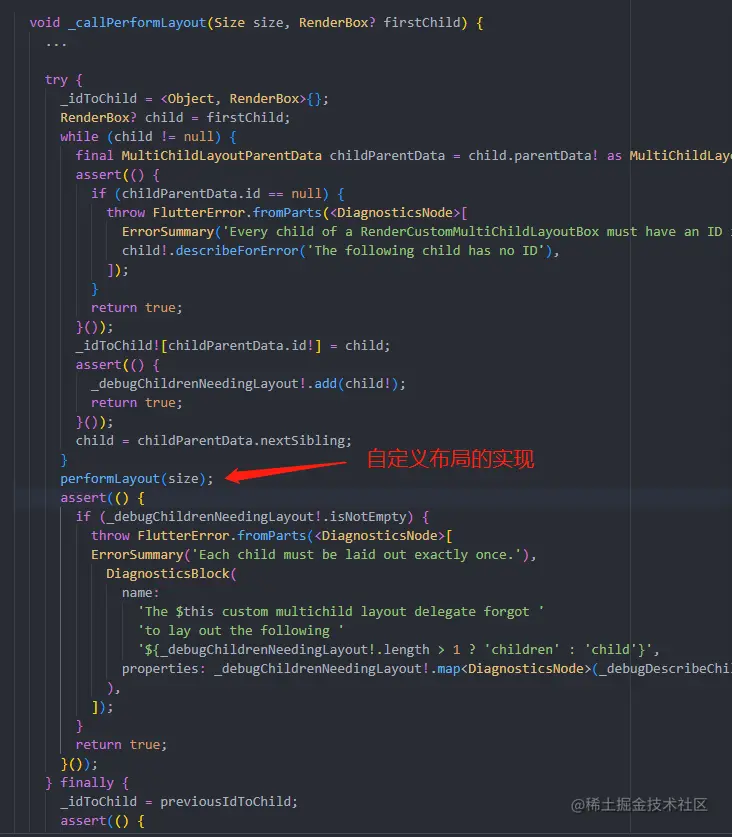Click '_debugChildrenNeedingLayout!.add(child!);' line
732x837 pixels.
248,384
